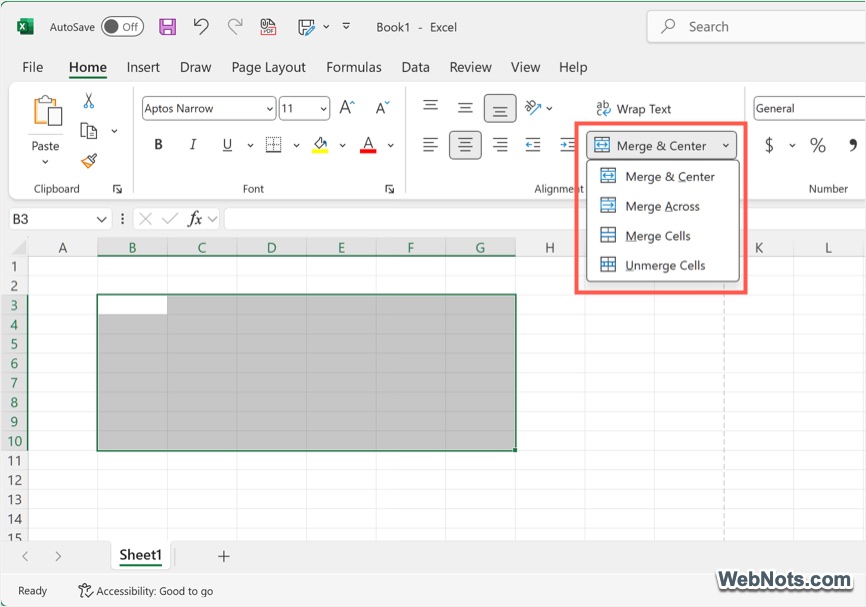Toggle AutoSave switch

pyautogui.click(x=122, y=27)
